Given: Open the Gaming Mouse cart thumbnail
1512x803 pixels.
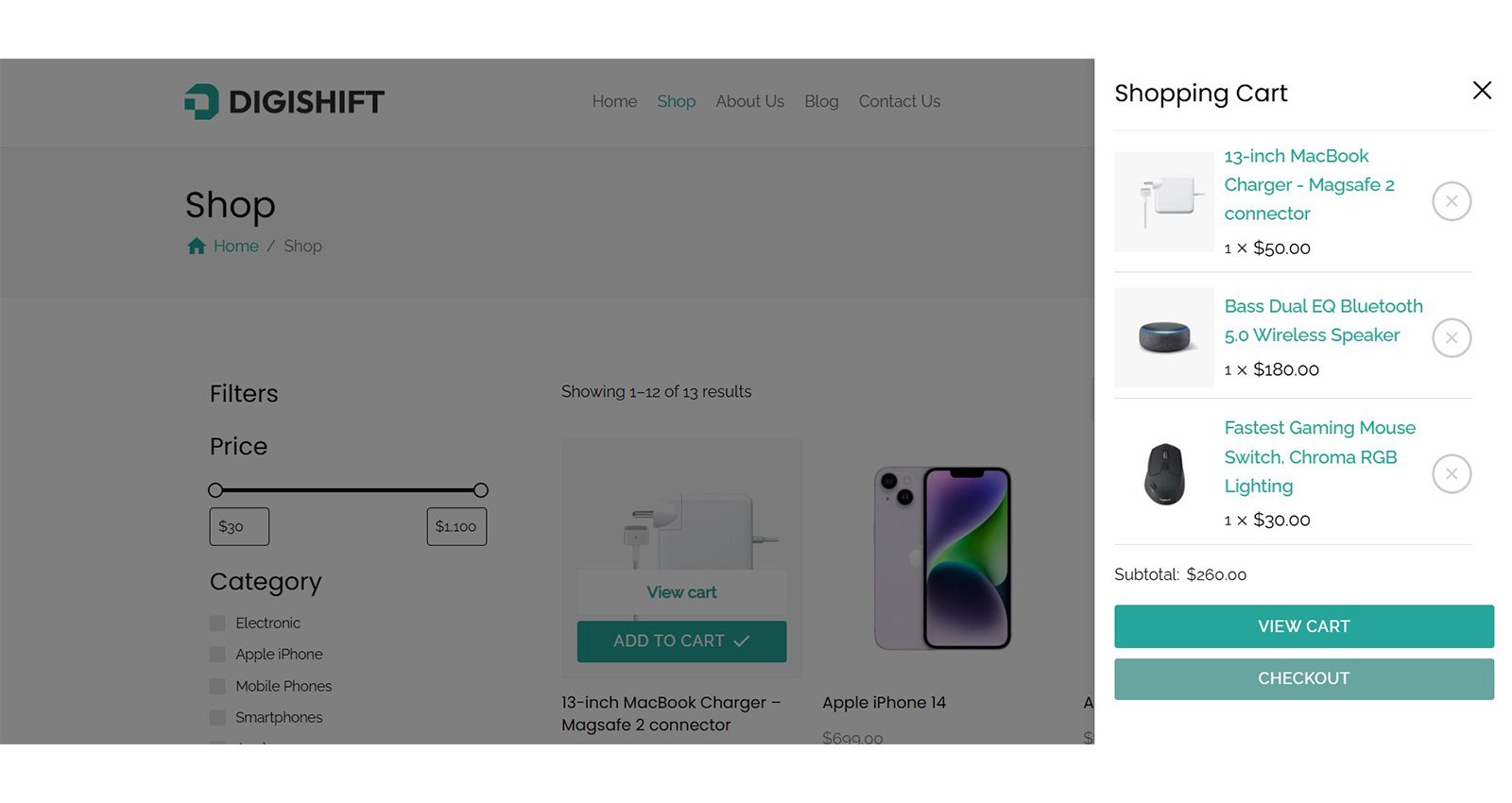Looking at the screenshot, I should [1164, 473].
